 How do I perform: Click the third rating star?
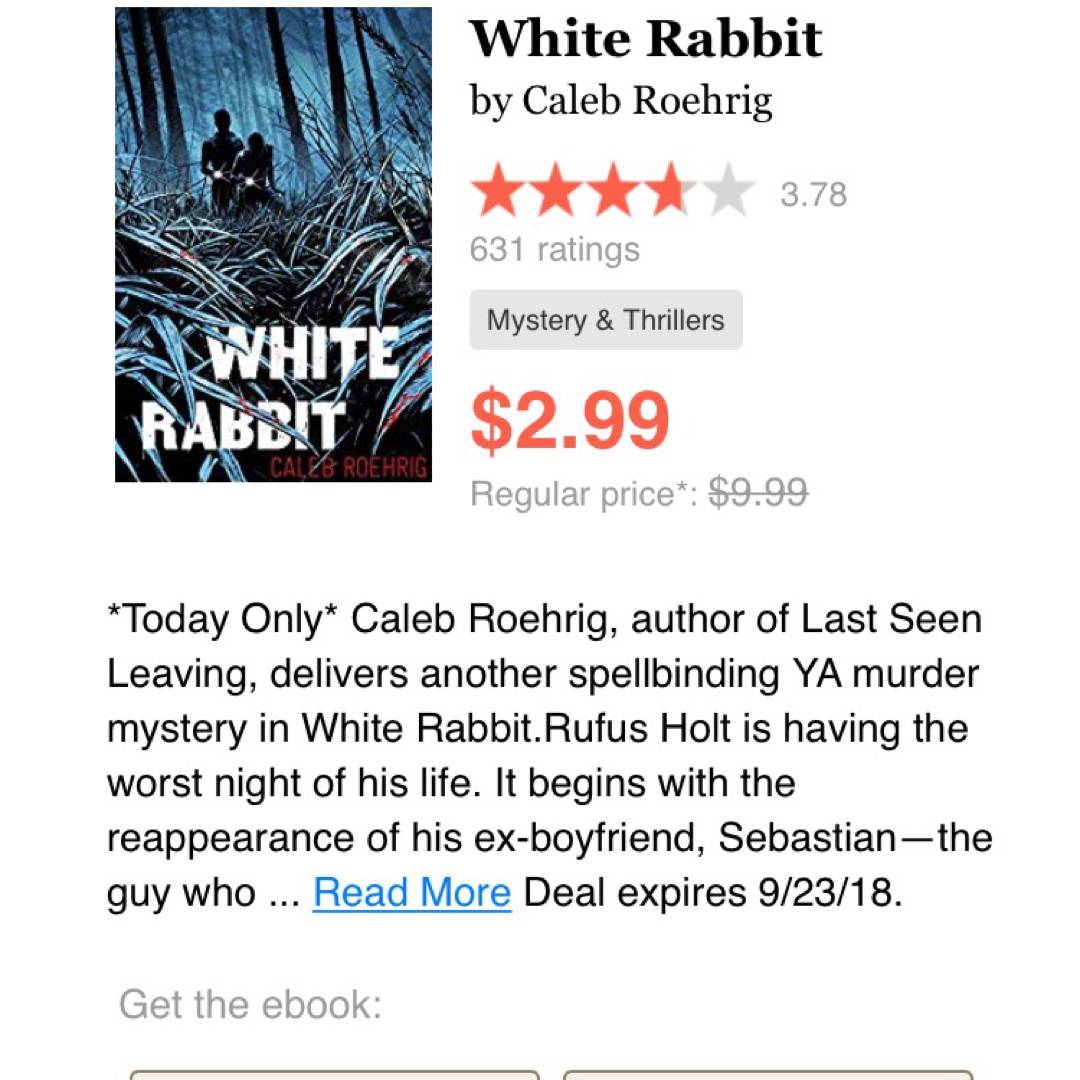tap(612, 192)
